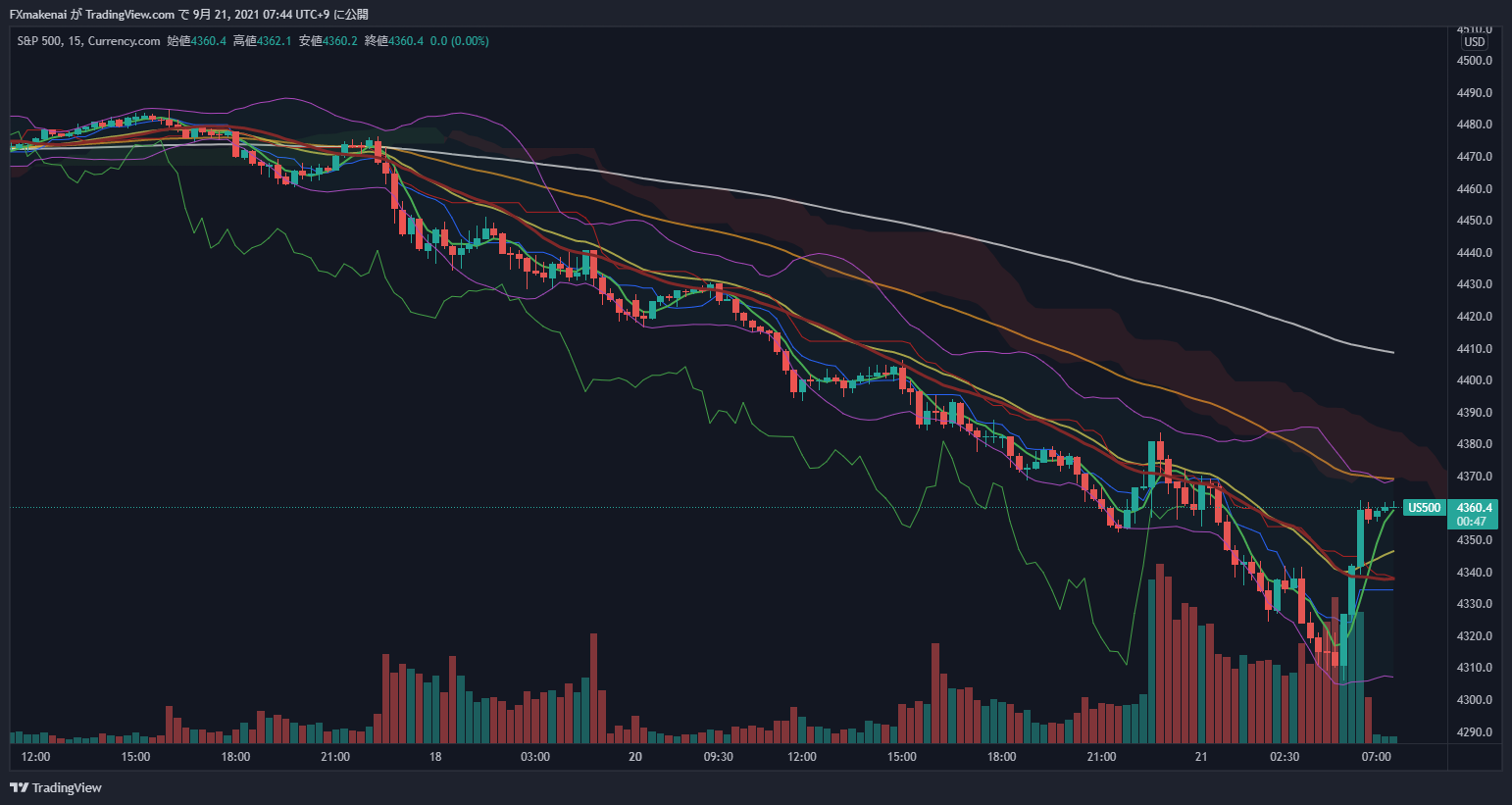Click the 4380.0 price axis label

(x=1475, y=444)
